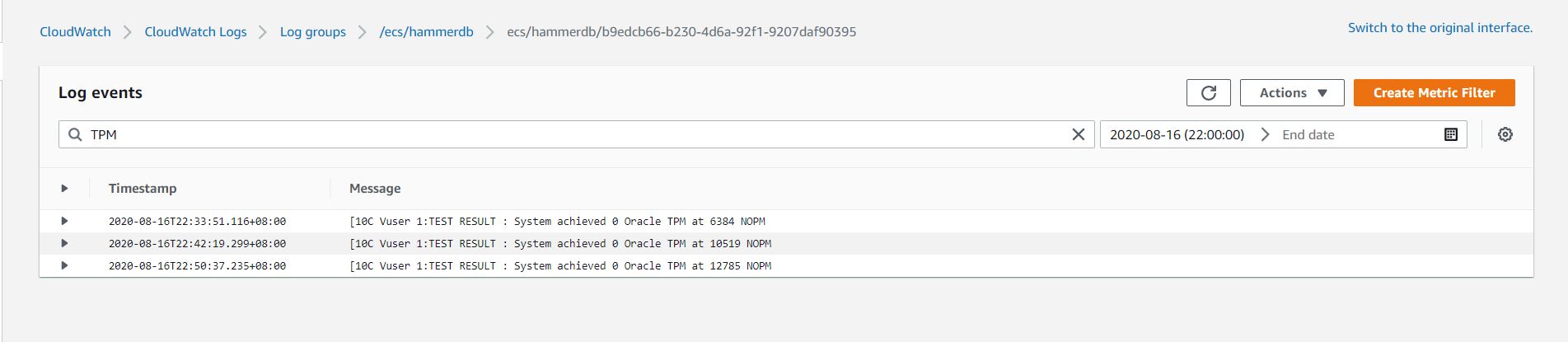Click the search magnifier icon
This screenshot has height=342, width=1568.
pyautogui.click(x=75, y=134)
